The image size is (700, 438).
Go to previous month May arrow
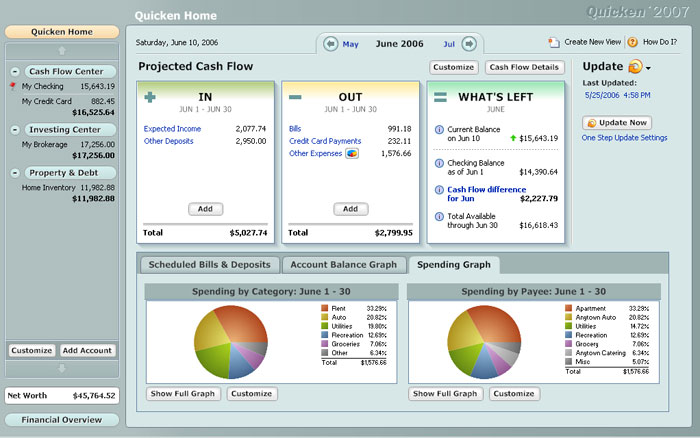coord(330,44)
